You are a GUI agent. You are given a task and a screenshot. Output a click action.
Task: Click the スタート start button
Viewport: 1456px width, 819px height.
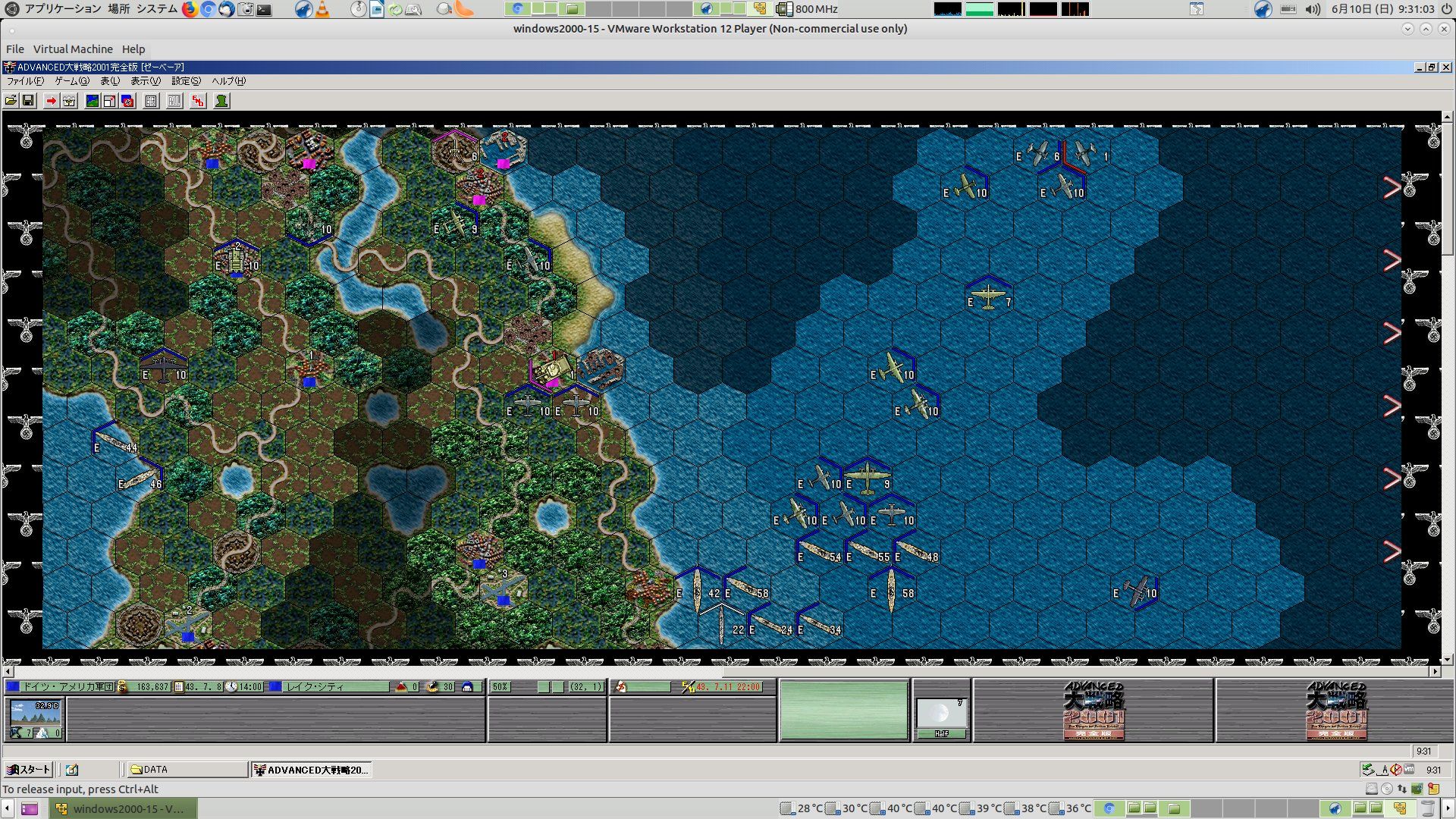tap(29, 770)
